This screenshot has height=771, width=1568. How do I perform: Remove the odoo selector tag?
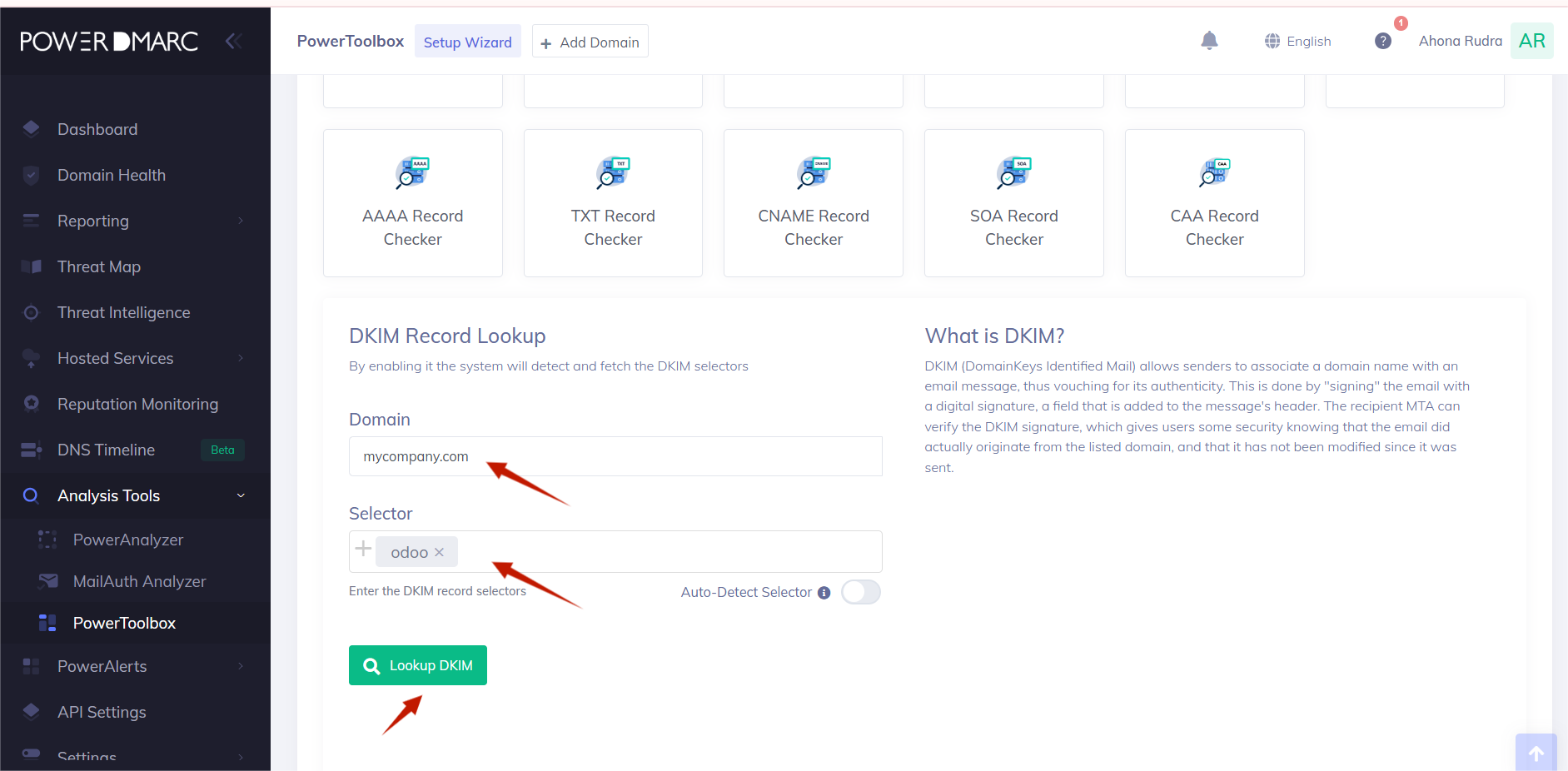[x=439, y=552]
